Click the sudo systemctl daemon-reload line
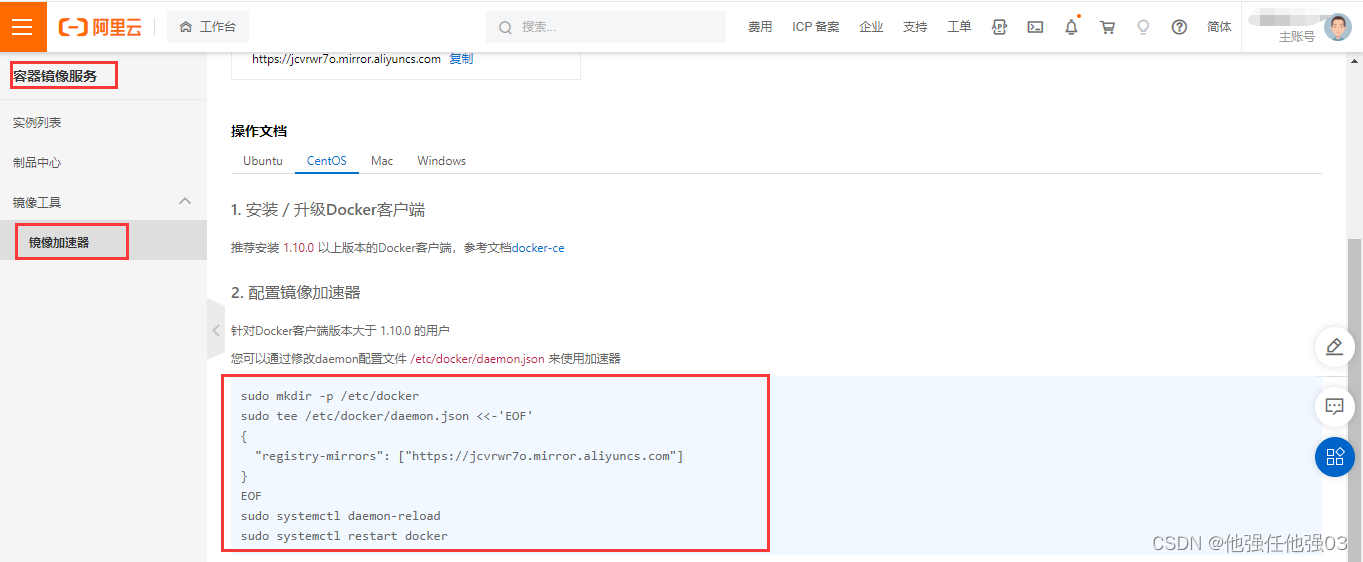This screenshot has height=562, width=1363. tap(341, 516)
